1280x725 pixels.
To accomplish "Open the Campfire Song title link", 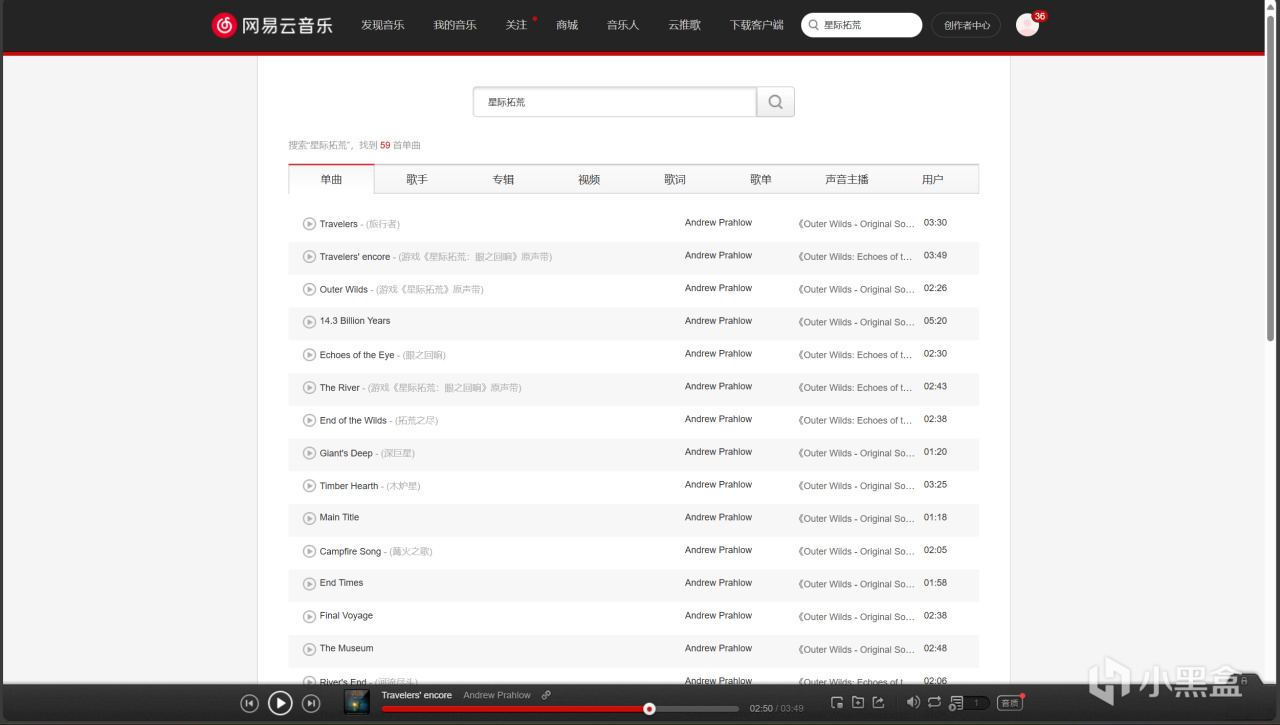I will 350,552.
